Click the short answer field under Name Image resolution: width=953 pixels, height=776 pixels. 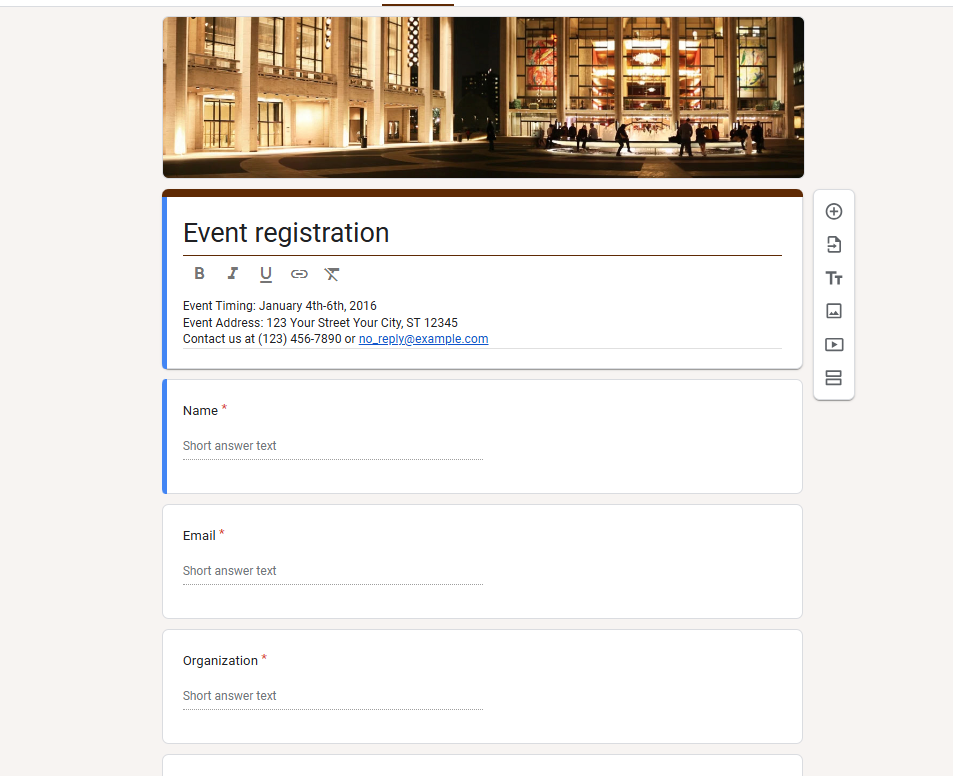click(x=332, y=446)
